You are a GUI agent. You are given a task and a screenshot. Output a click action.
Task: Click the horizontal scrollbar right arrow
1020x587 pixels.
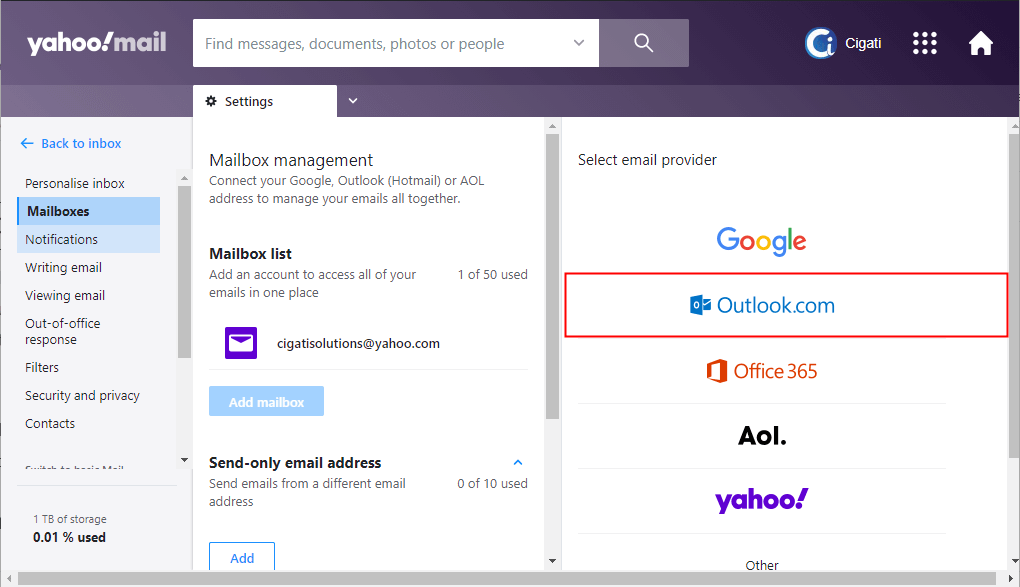click(x=1010, y=579)
